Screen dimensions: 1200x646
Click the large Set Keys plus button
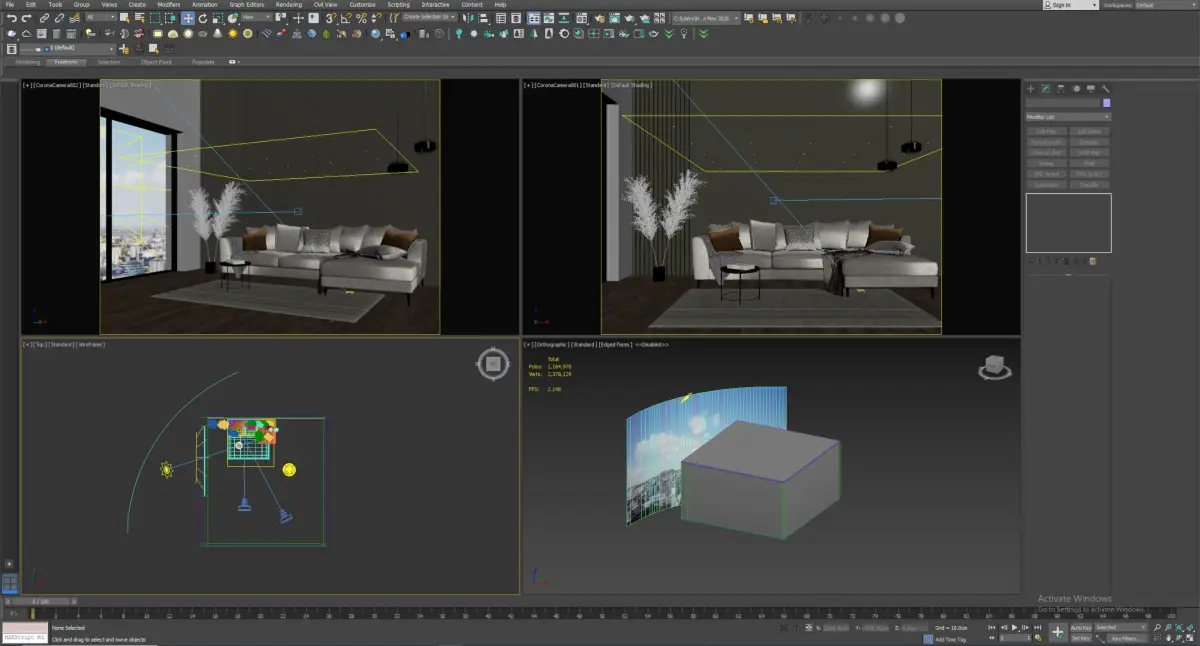pyautogui.click(x=1058, y=632)
